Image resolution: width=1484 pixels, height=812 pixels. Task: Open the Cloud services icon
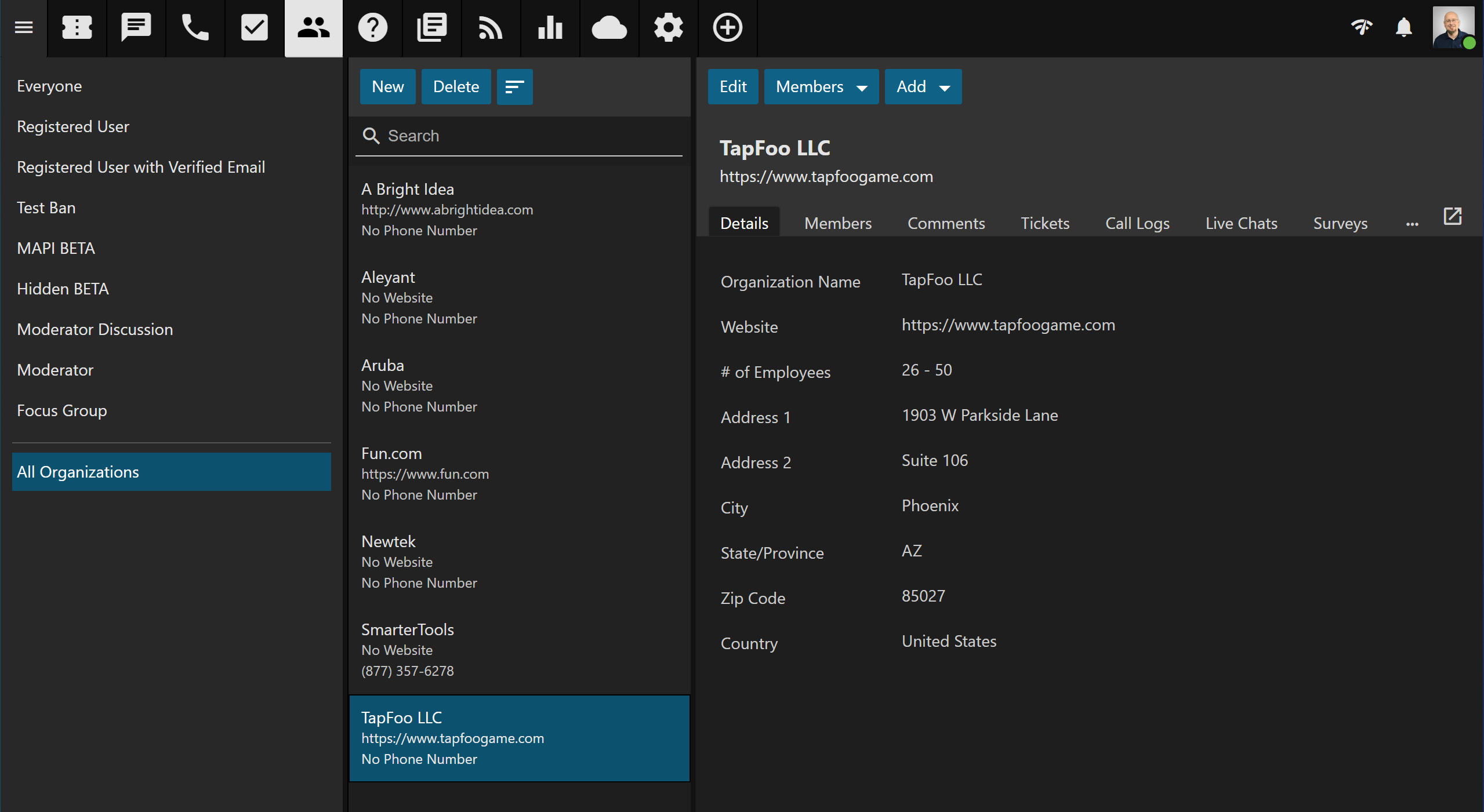tap(609, 28)
